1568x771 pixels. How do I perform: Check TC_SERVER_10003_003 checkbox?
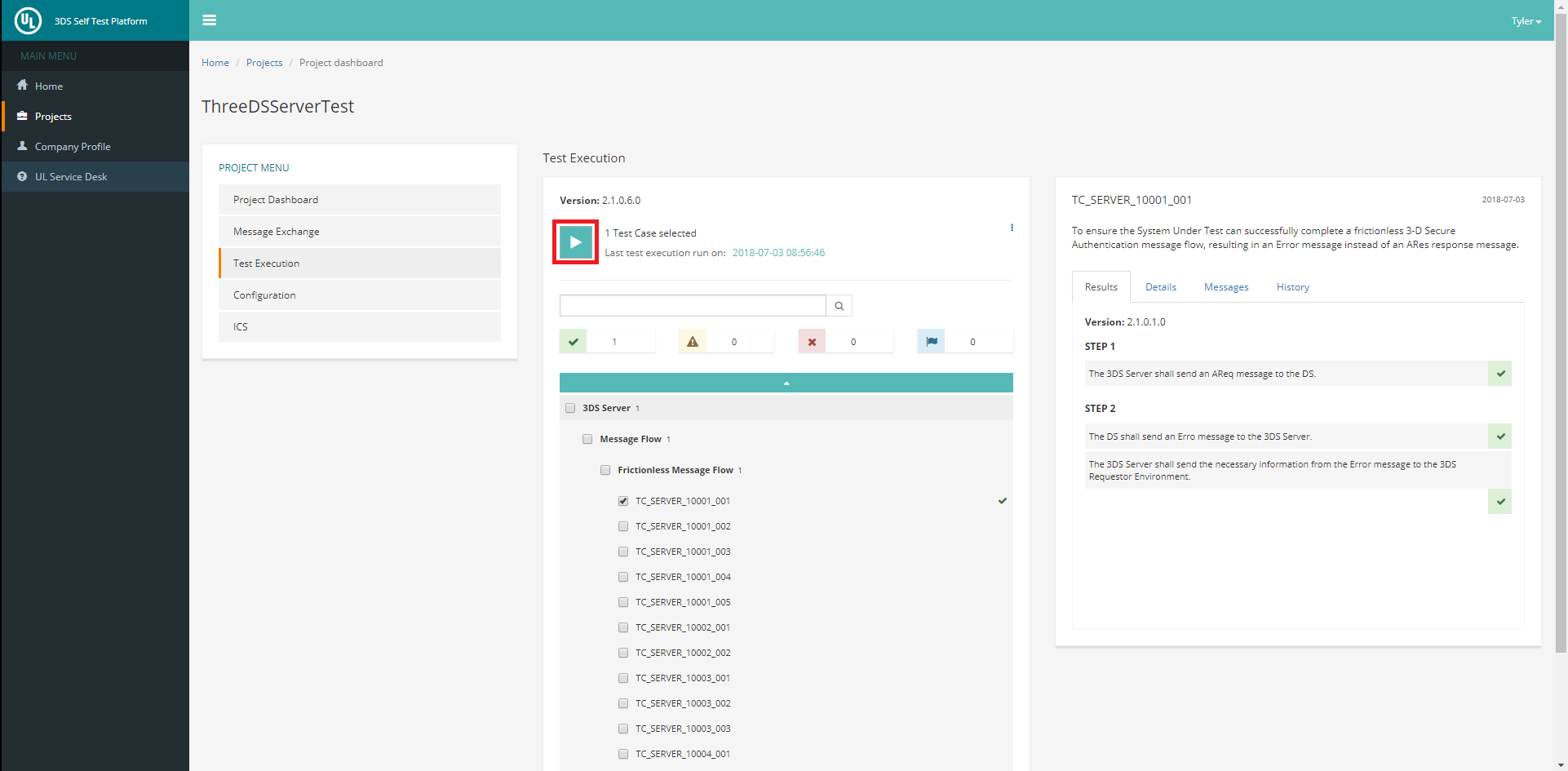click(623, 729)
